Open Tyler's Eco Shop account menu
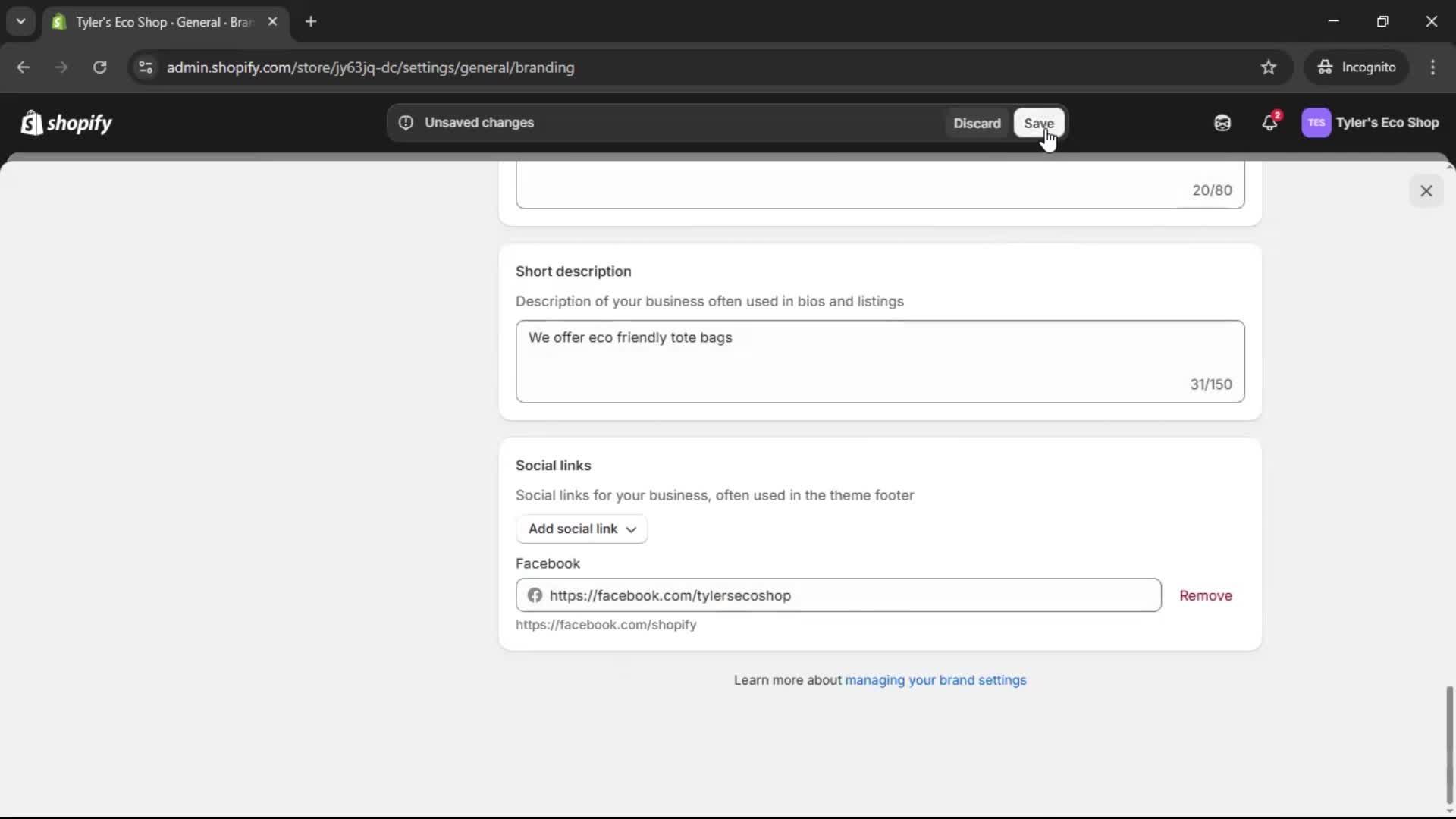The width and height of the screenshot is (1456, 819). [x=1386, y=123]
